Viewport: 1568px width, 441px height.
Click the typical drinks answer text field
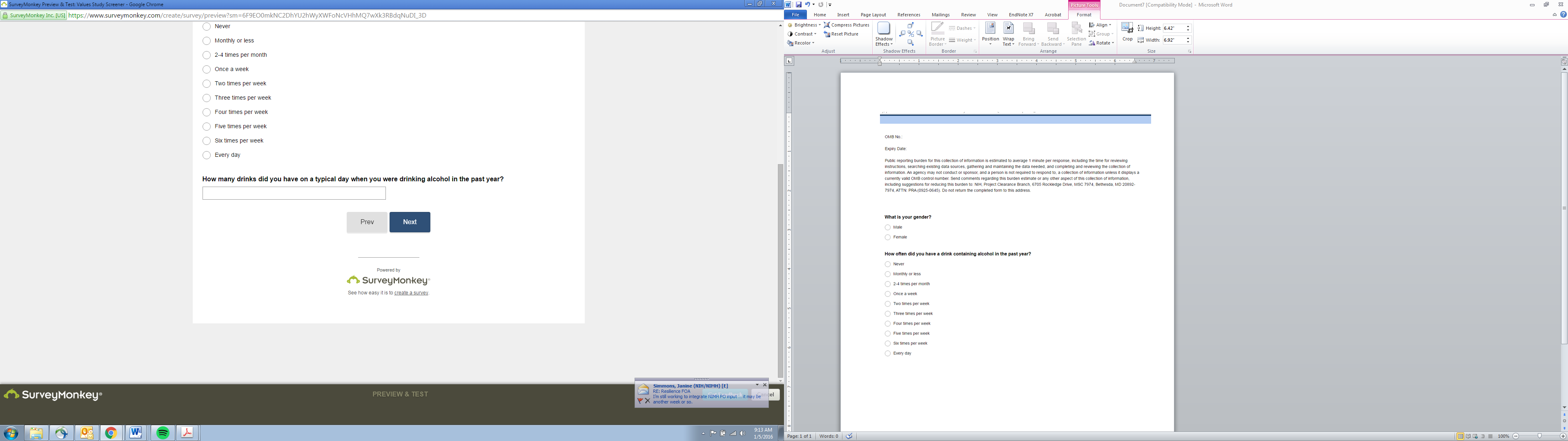pos(294,193)
